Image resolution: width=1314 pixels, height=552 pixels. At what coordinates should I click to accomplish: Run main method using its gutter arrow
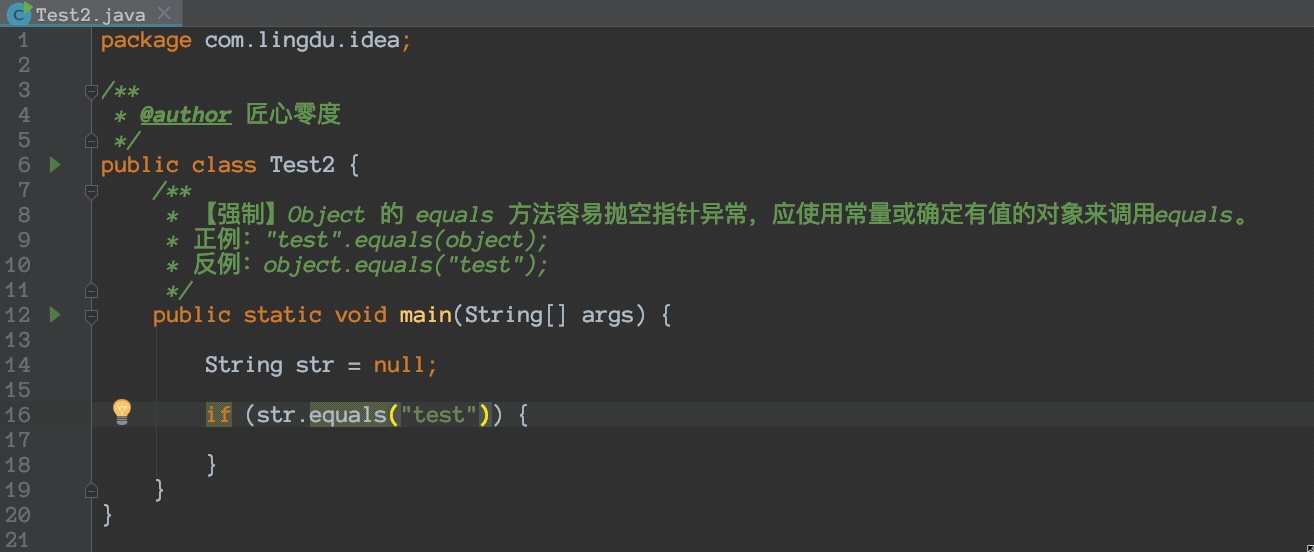[55, 315]
